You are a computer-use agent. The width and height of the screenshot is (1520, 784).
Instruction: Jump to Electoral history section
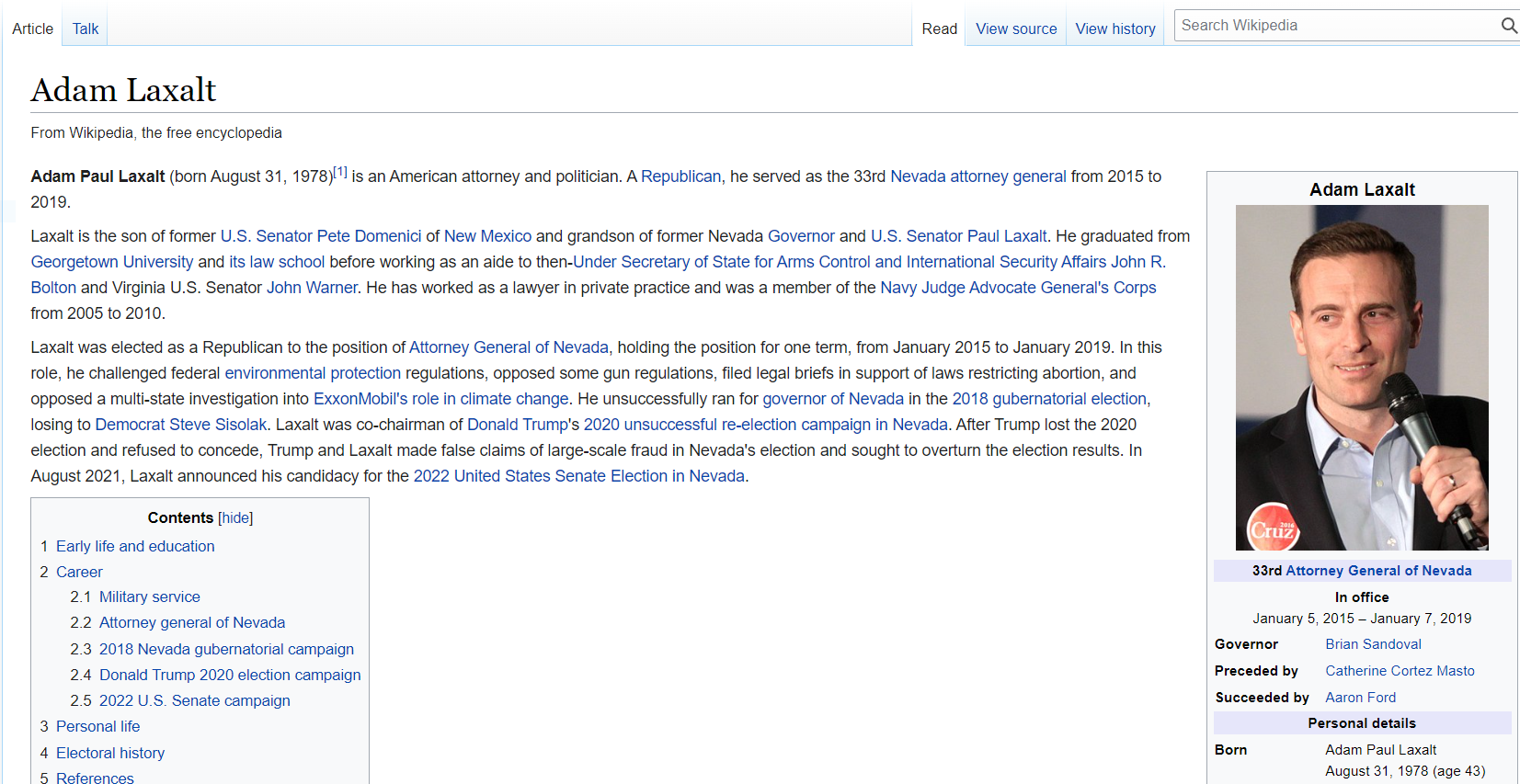[110, 753]
